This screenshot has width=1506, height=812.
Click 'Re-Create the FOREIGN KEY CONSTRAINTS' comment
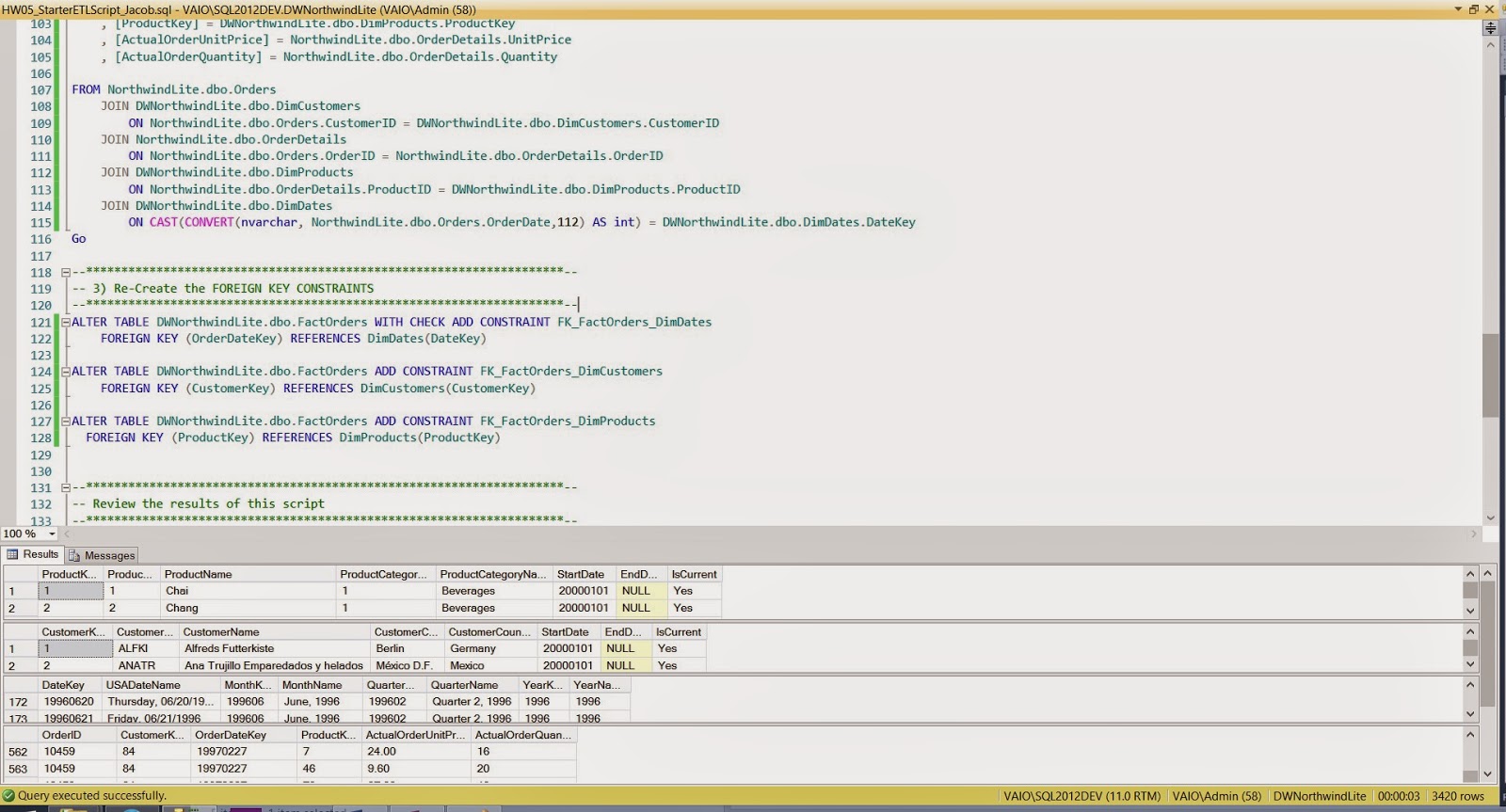[x=244, y=289]
